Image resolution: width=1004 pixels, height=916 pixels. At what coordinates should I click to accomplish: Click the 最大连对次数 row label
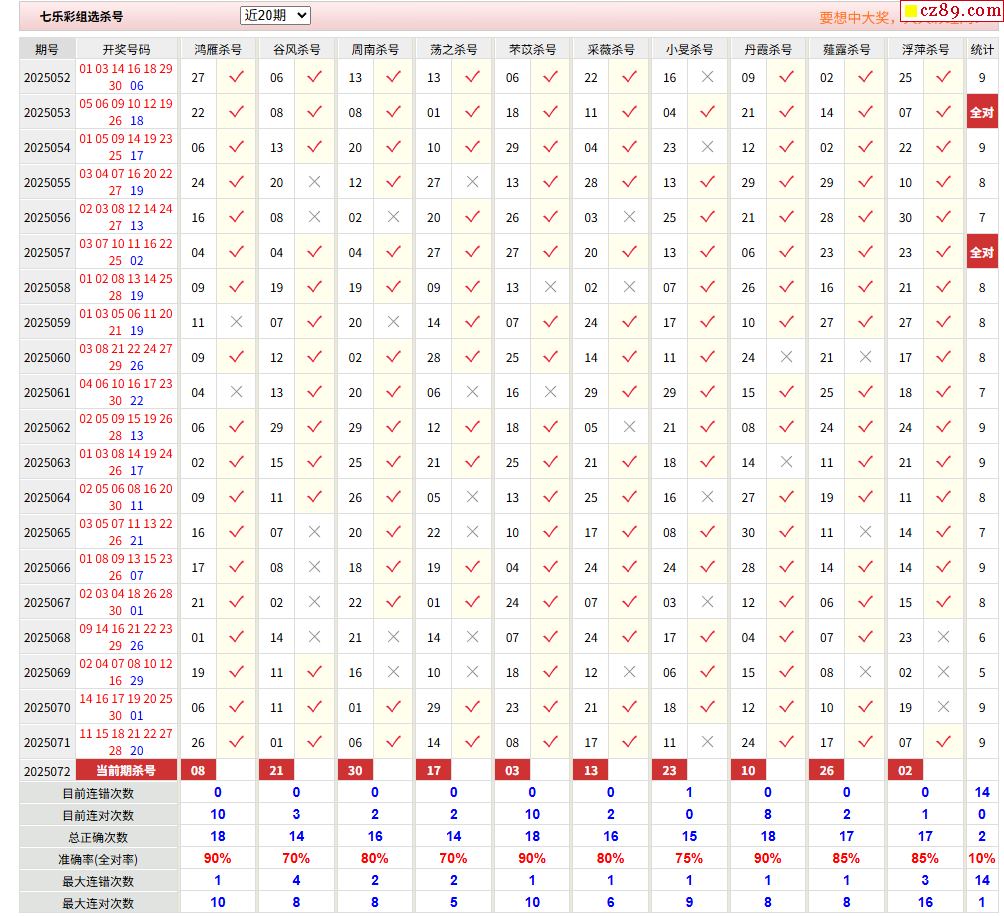point(98,903)
